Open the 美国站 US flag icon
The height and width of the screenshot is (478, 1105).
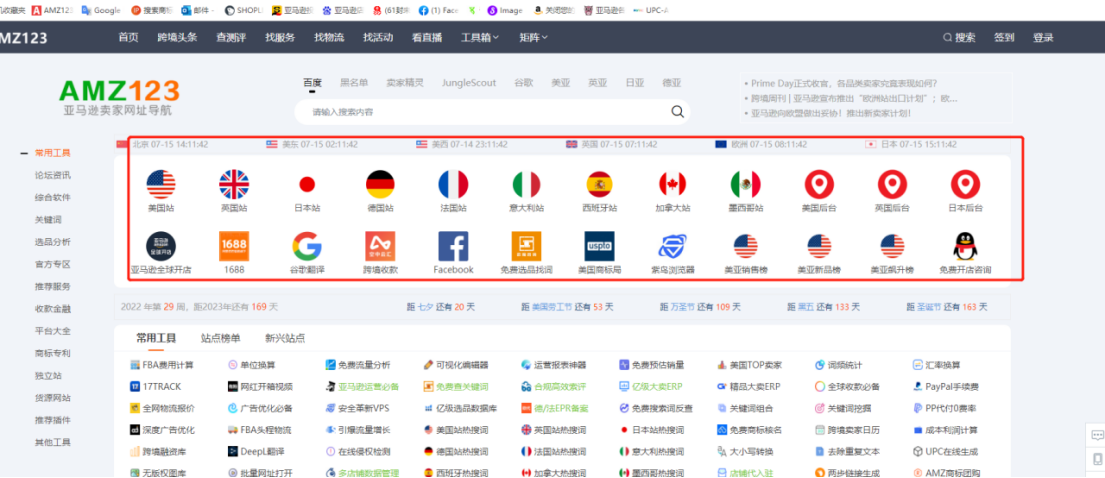(161, 185)
